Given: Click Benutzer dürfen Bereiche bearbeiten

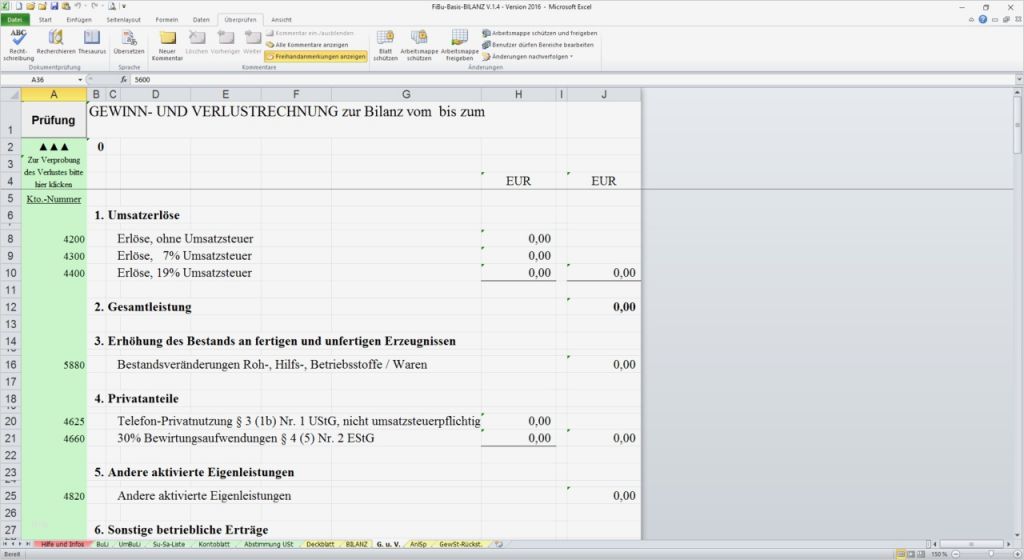Looking at the screenshot, I should click(x=538, y=45).
